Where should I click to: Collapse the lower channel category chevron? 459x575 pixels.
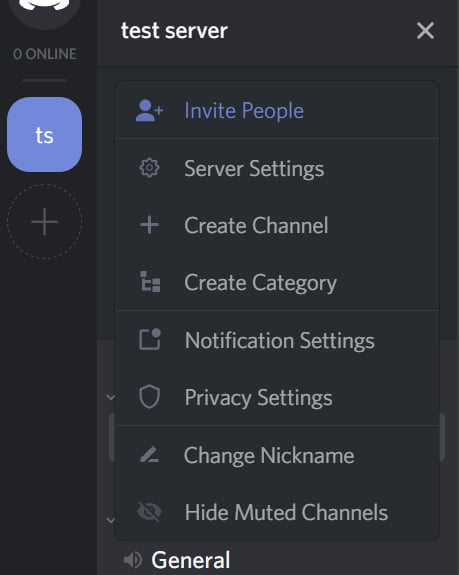pos(110,520)
